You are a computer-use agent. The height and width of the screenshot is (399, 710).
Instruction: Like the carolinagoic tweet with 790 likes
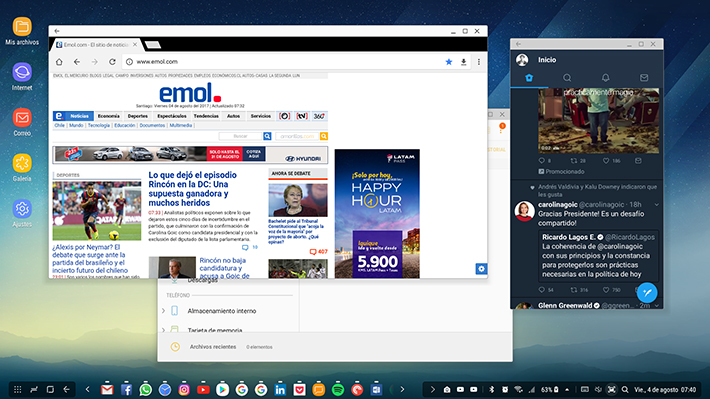click(x=606, y=290)
